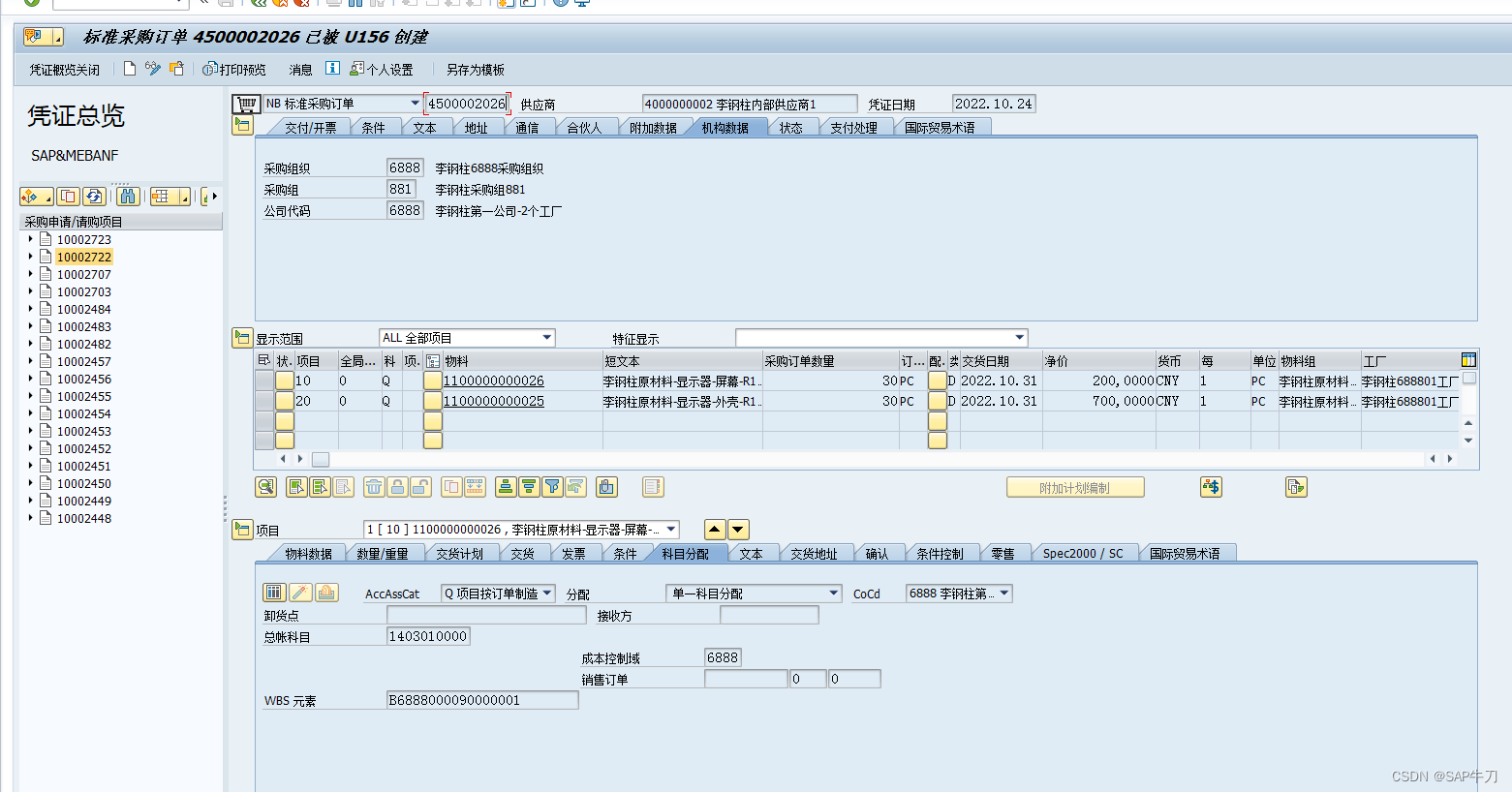Click the shopping cart document overview icon
This screenshot has height=792, width=1512.
click(x=246, y=104)
